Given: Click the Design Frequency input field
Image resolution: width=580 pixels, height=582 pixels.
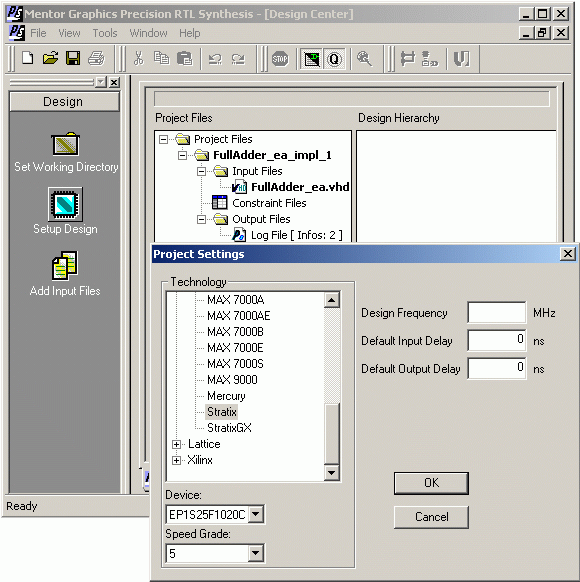Looking at the screenshot, I should (497, 313).
